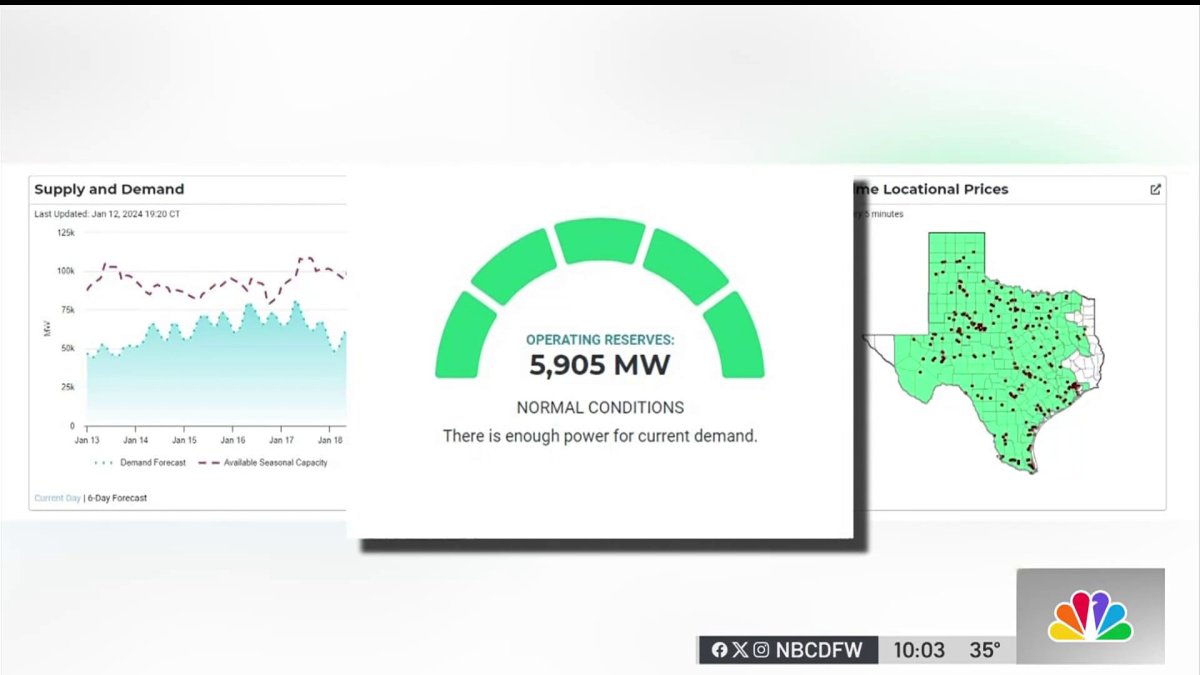Click the NBCDFW station label
Screen dimensions: 1200x675
point(820,649)
